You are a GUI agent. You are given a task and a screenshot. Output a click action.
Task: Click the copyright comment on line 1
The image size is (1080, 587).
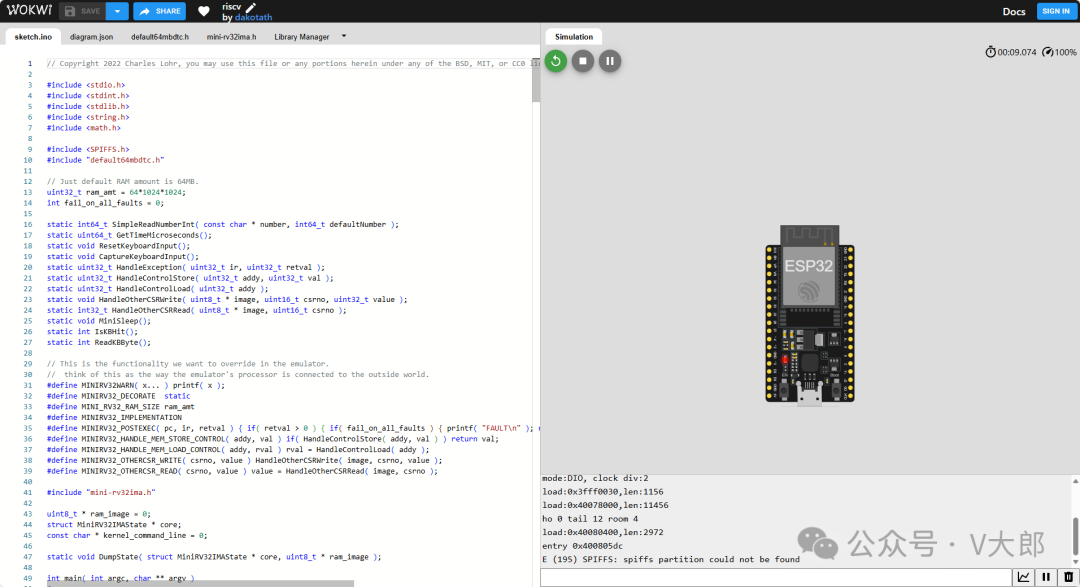pyautogui.click(x=293, y=63)
